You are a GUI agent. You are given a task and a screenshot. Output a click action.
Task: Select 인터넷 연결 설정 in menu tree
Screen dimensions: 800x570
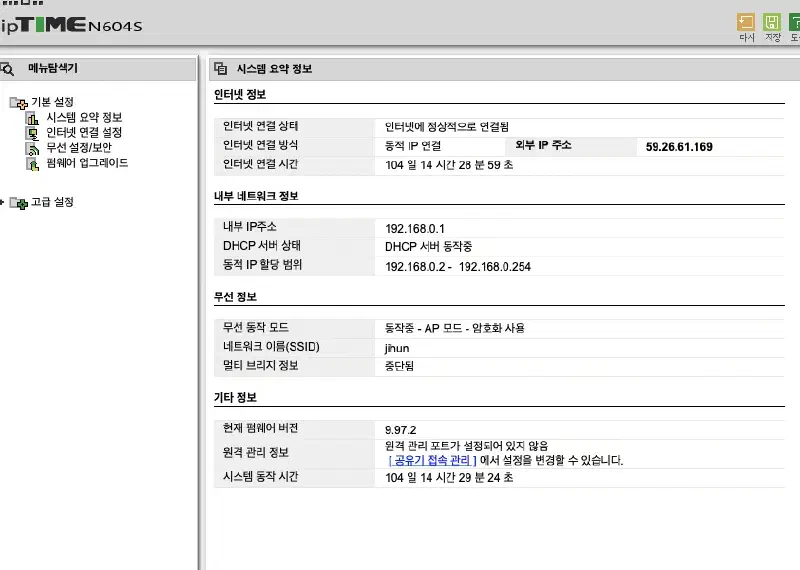(x=84, y=133)
